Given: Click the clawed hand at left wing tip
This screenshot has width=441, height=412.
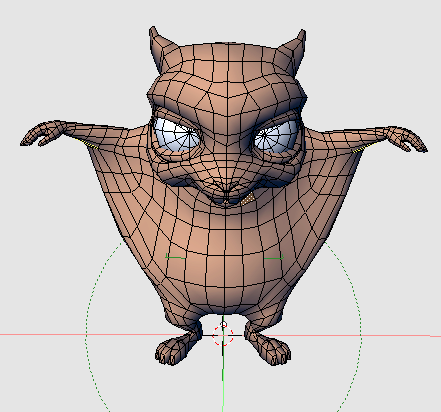Looking at the screenshot, I should 43,133.
